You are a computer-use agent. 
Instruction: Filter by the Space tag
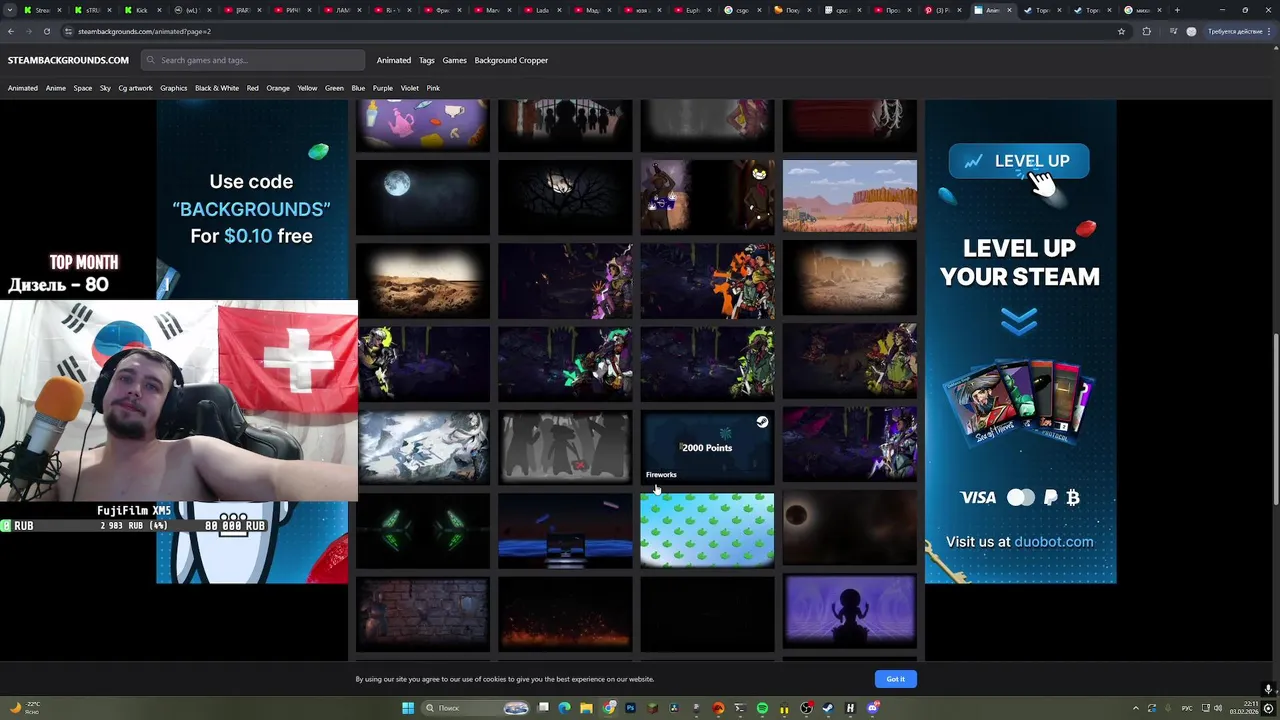[83, 88]
